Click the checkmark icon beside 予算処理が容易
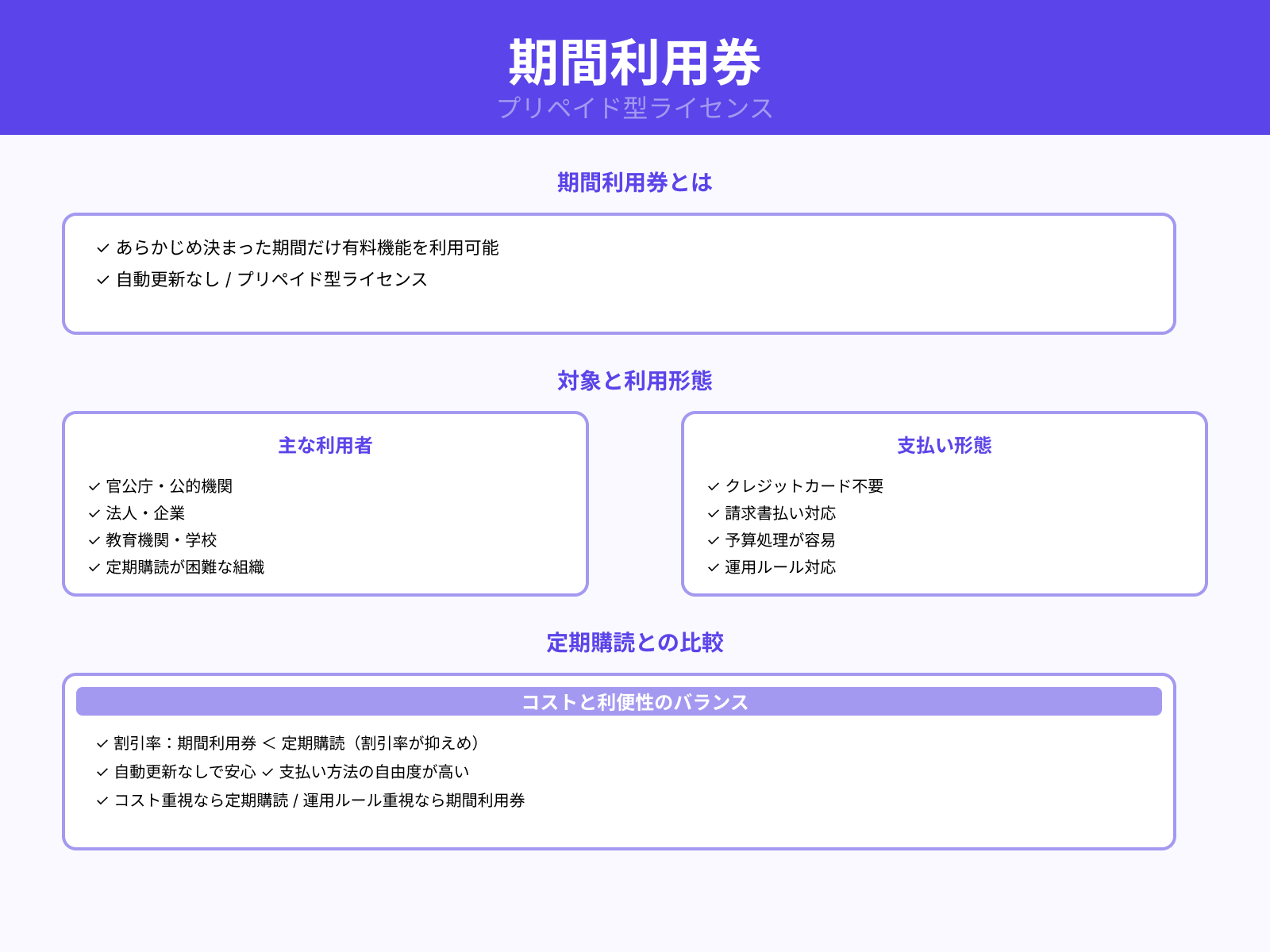The height and width of the screenshot is (952, 1270). tap(712, 541)
